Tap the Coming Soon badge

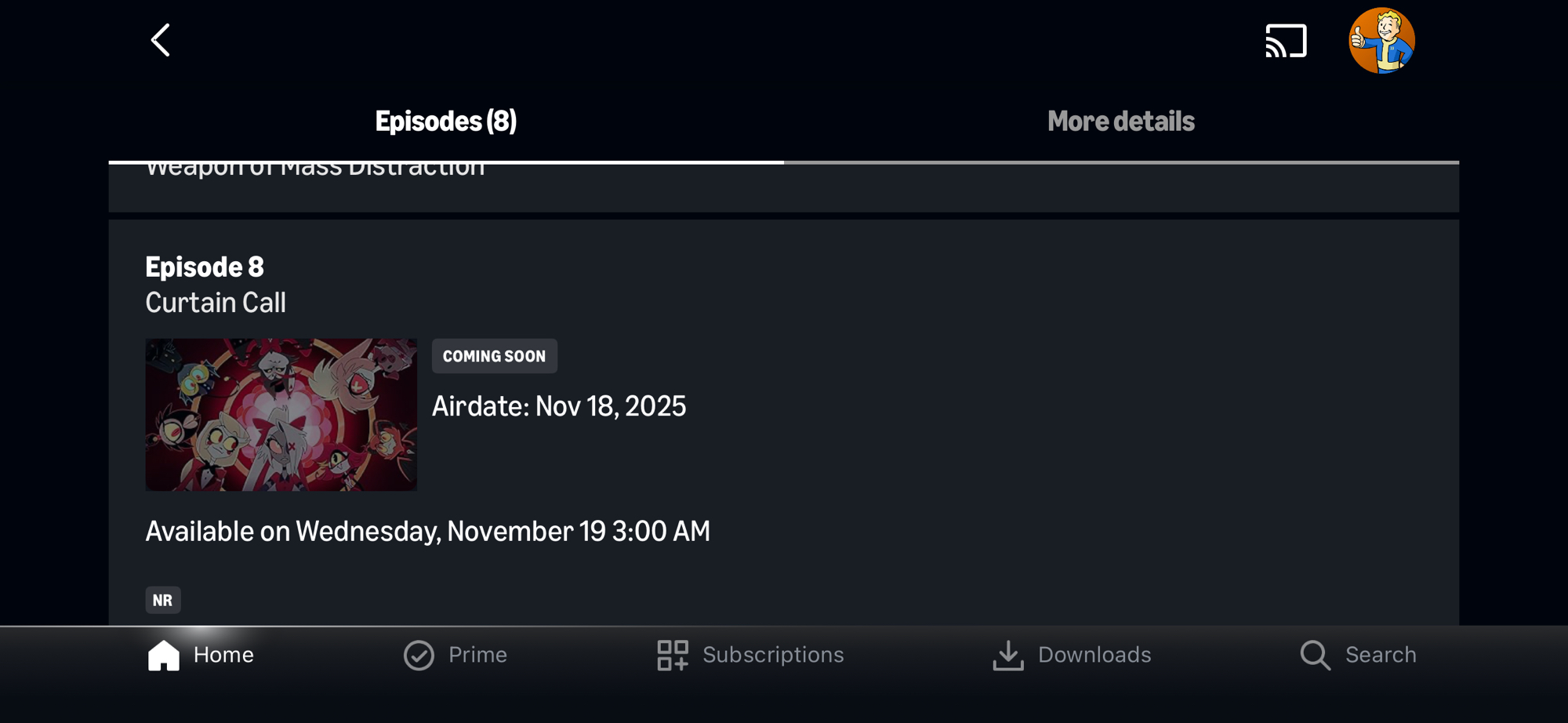point(494,356)
